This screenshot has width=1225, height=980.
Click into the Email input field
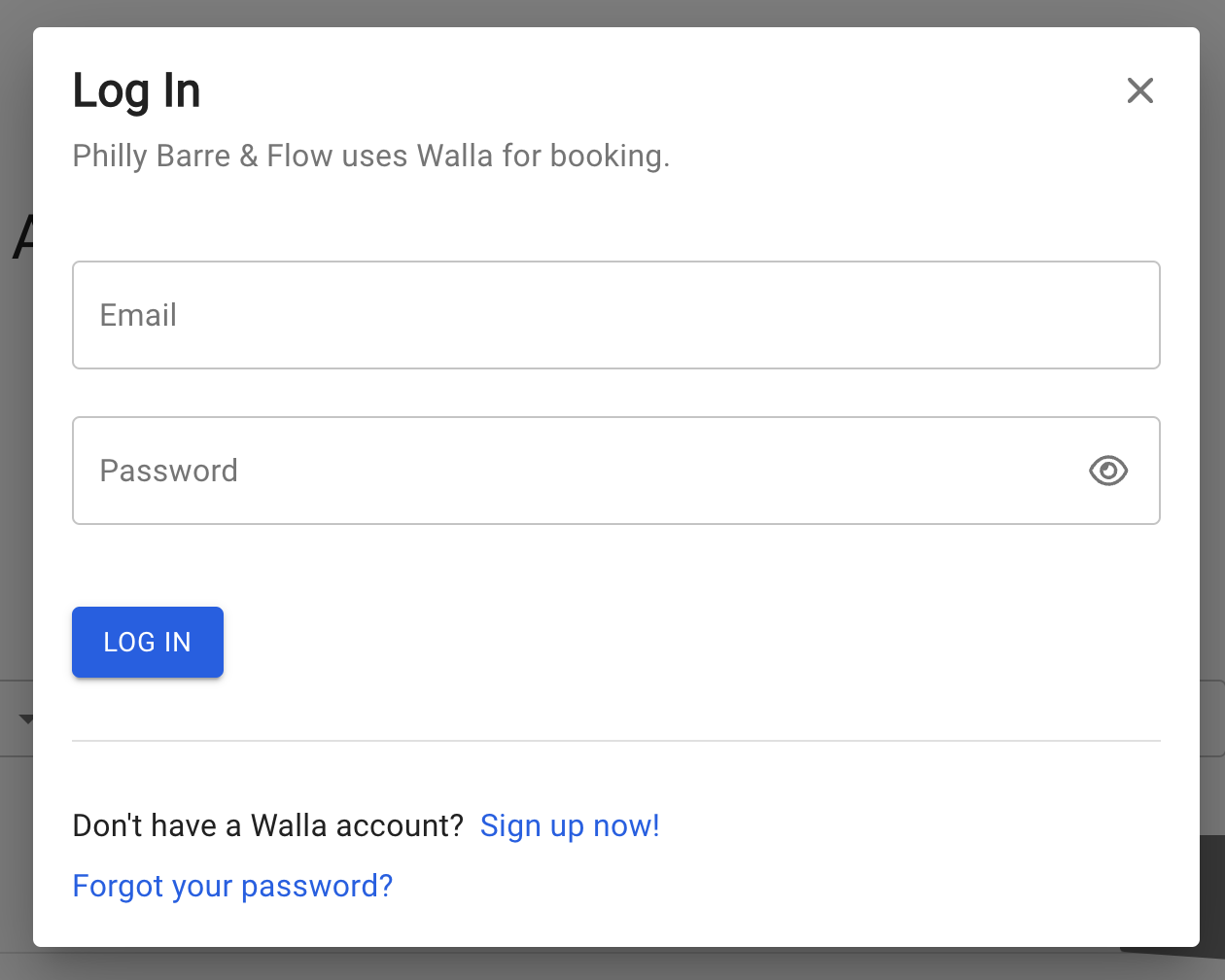tap(615, 315)
